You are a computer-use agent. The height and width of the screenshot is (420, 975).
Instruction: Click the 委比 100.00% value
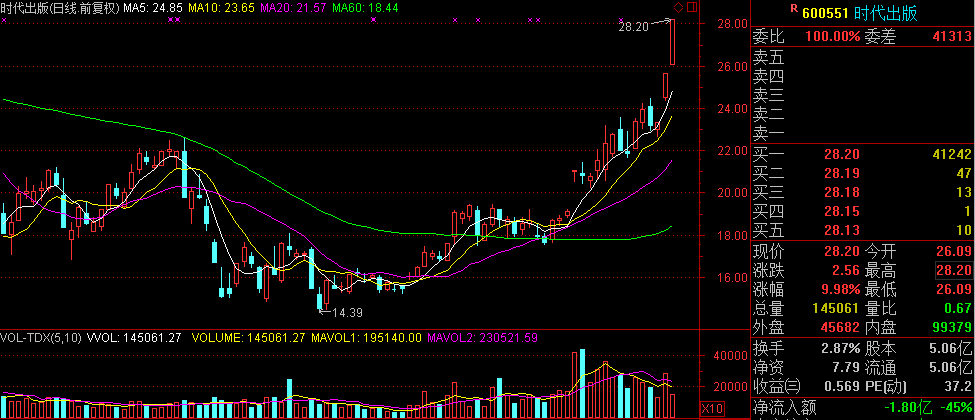click(833, 37)
